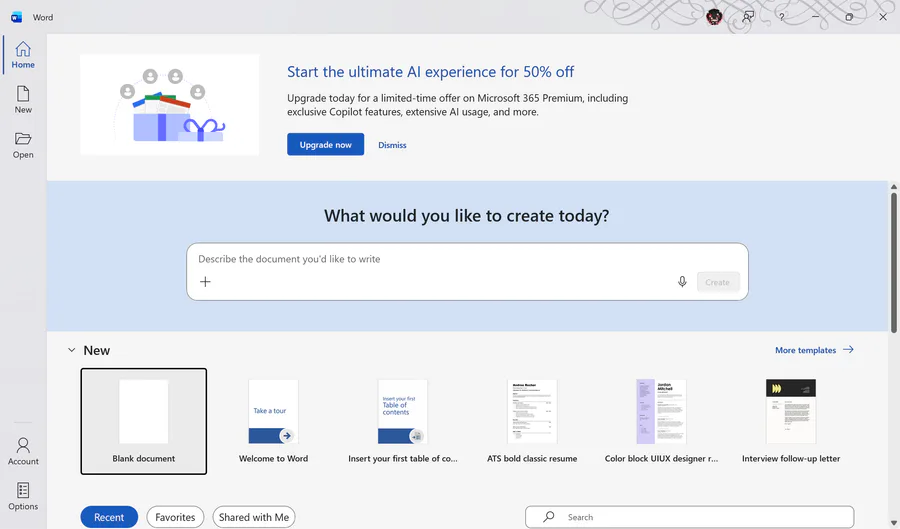The width and height of the screenshot is (900, 529).
Task: Activate the microphone dictation icon
Action: pos(682,282)
